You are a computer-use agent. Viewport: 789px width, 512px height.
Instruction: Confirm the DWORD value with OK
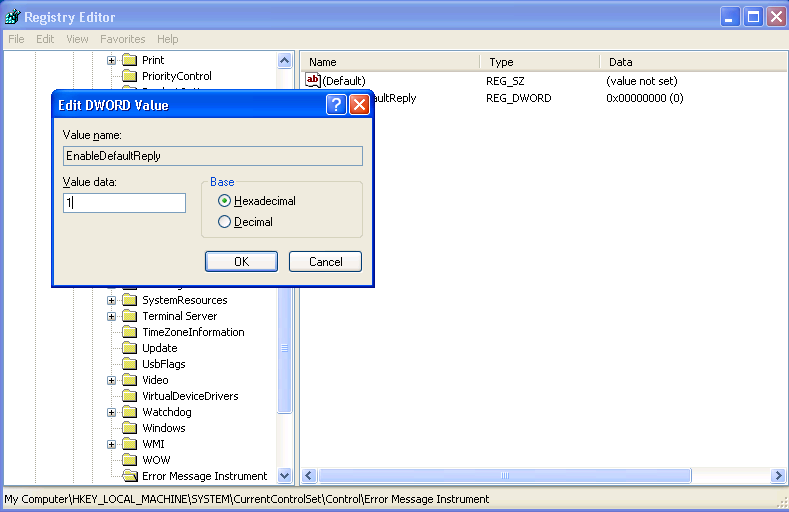[x=241, y=261]
